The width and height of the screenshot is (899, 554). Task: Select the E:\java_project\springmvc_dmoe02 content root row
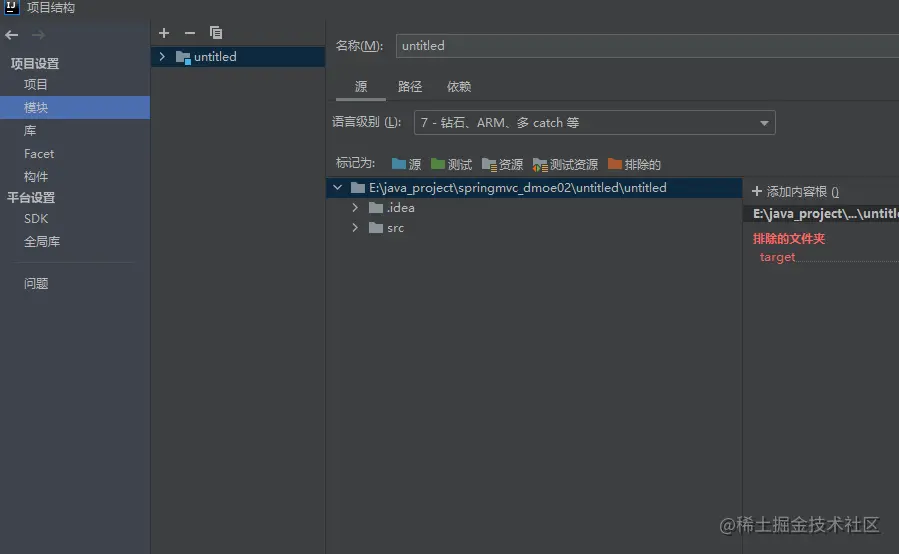[534, 188]
